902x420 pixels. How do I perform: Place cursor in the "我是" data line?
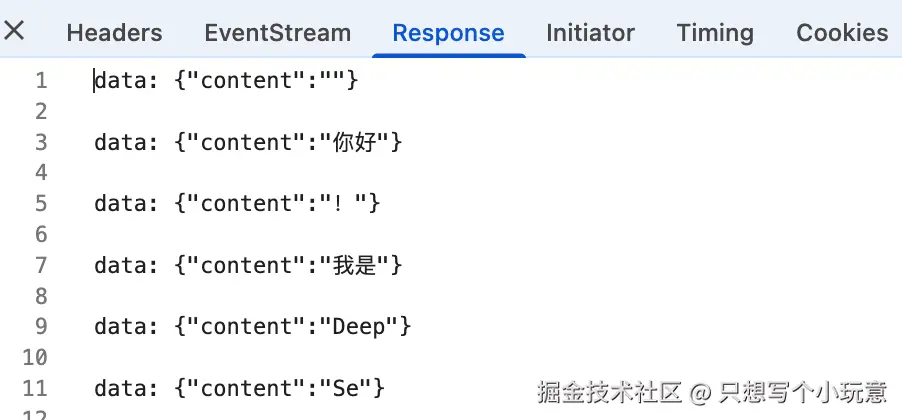(248, 265)
